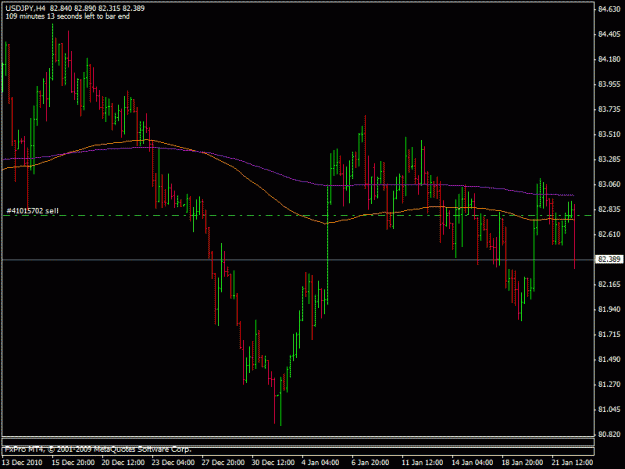Select the 14 Jan 04:00 time label
Screen dimensions: 625x469
click(x=472, y=462)
